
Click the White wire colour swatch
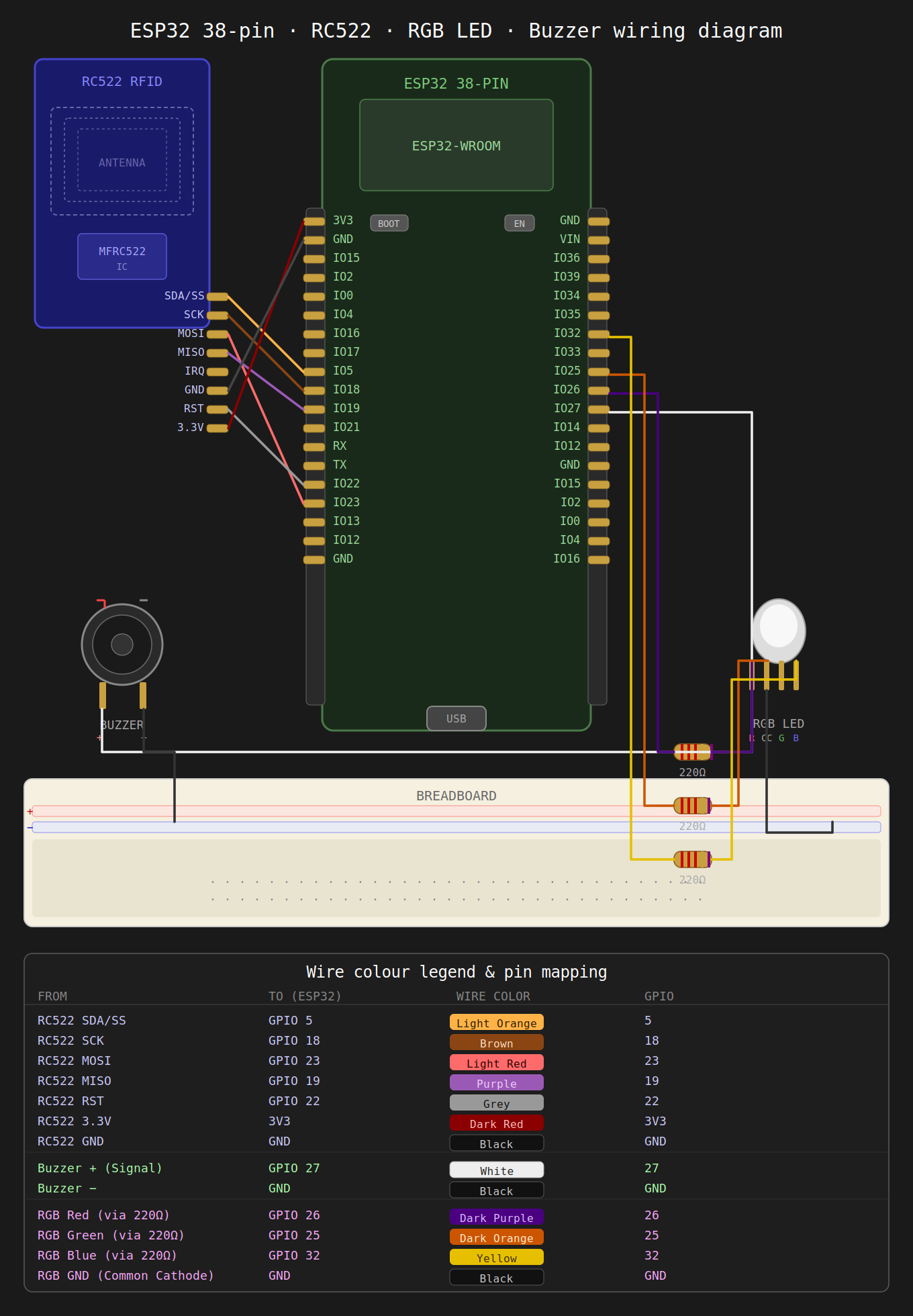pyautogui.click(x=497, y=1170)
